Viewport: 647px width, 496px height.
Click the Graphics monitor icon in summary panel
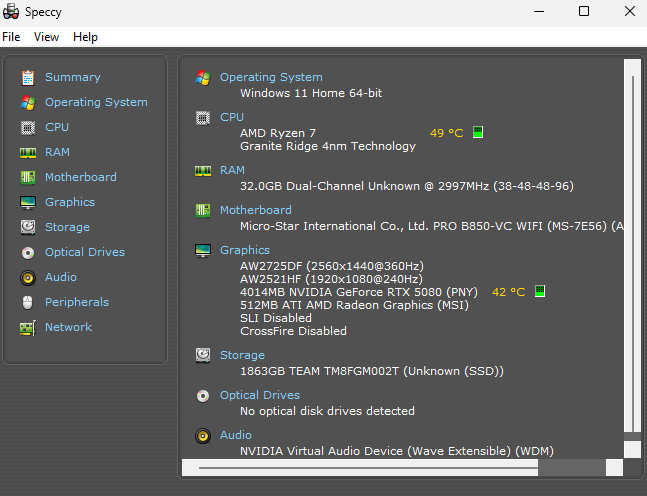203,251
